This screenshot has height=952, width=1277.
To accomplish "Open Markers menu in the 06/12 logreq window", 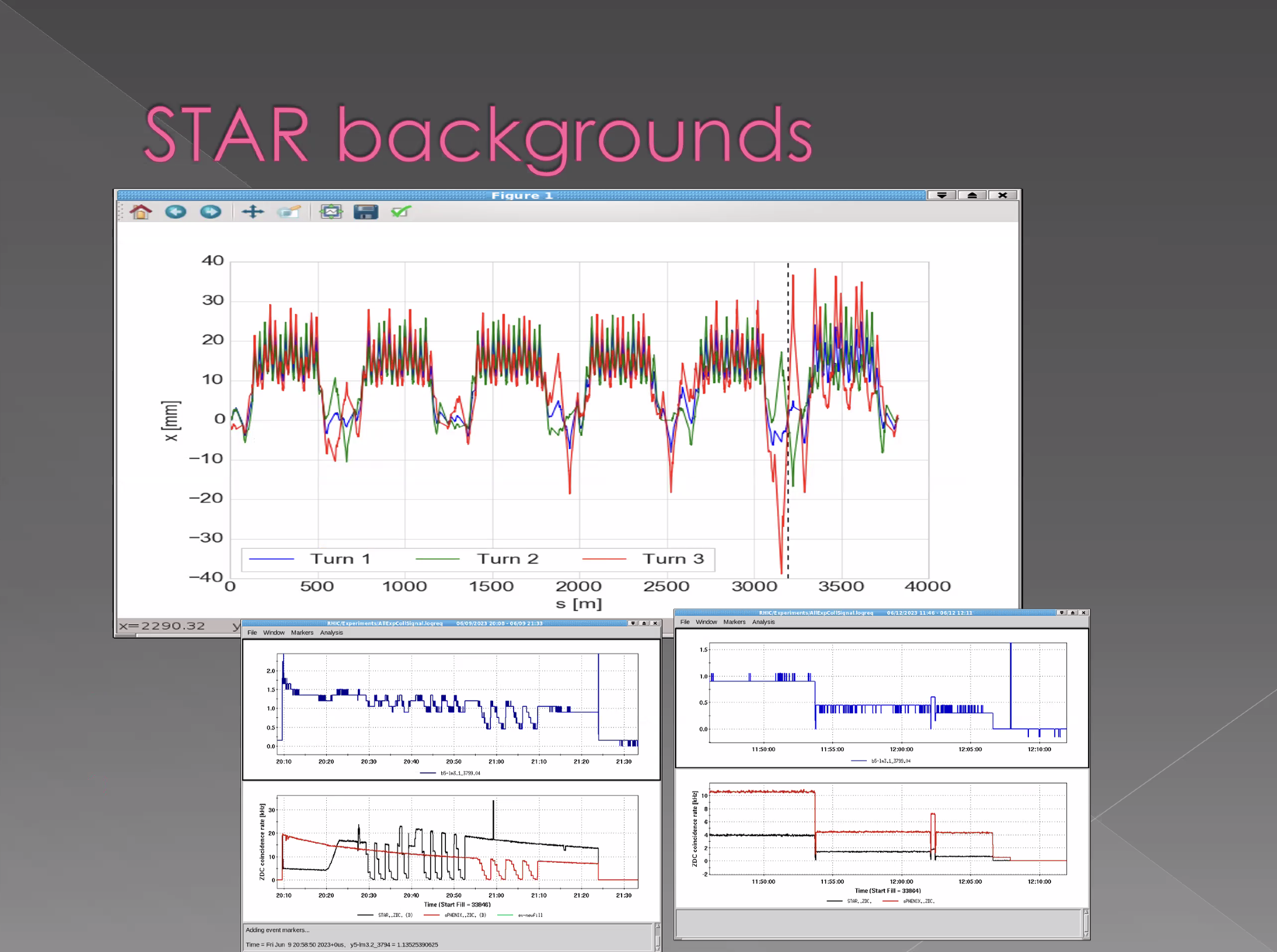I will [734, 622].
